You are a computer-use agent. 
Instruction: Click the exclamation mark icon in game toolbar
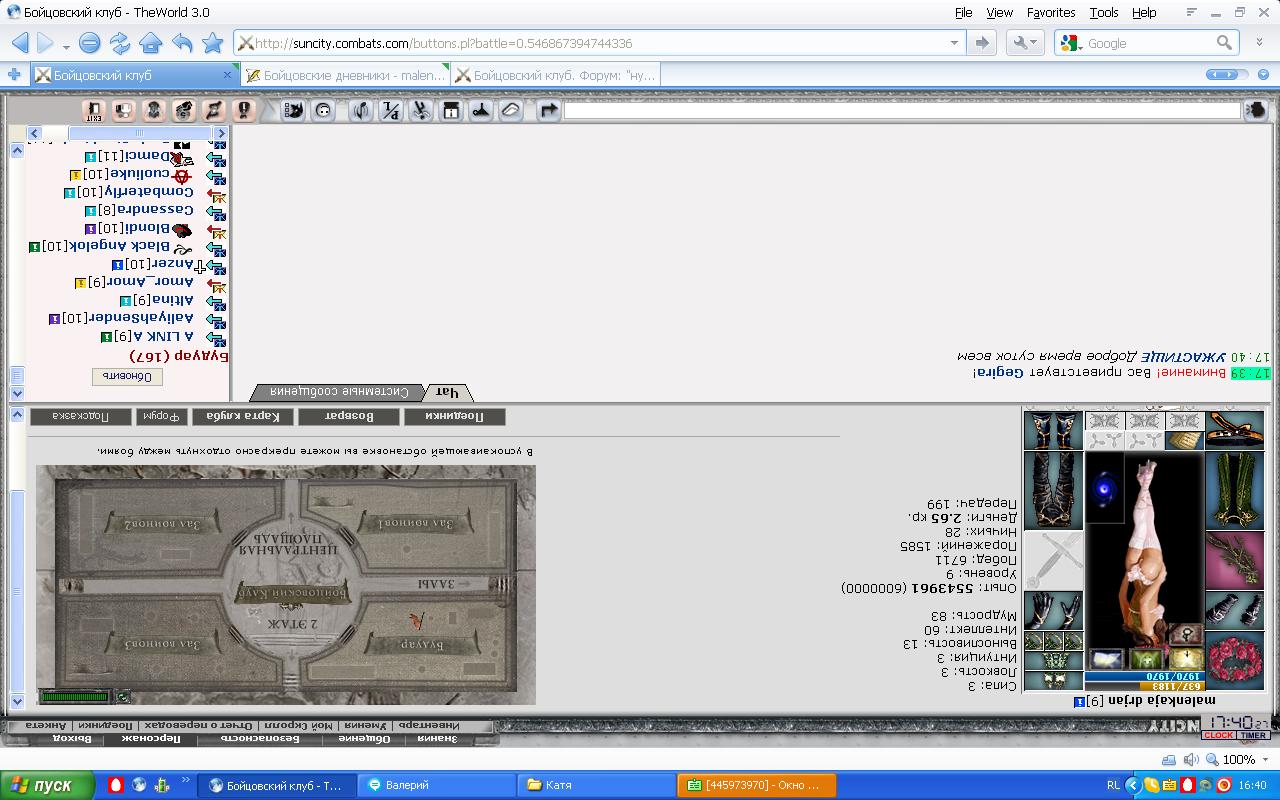(x=243, y=110)
